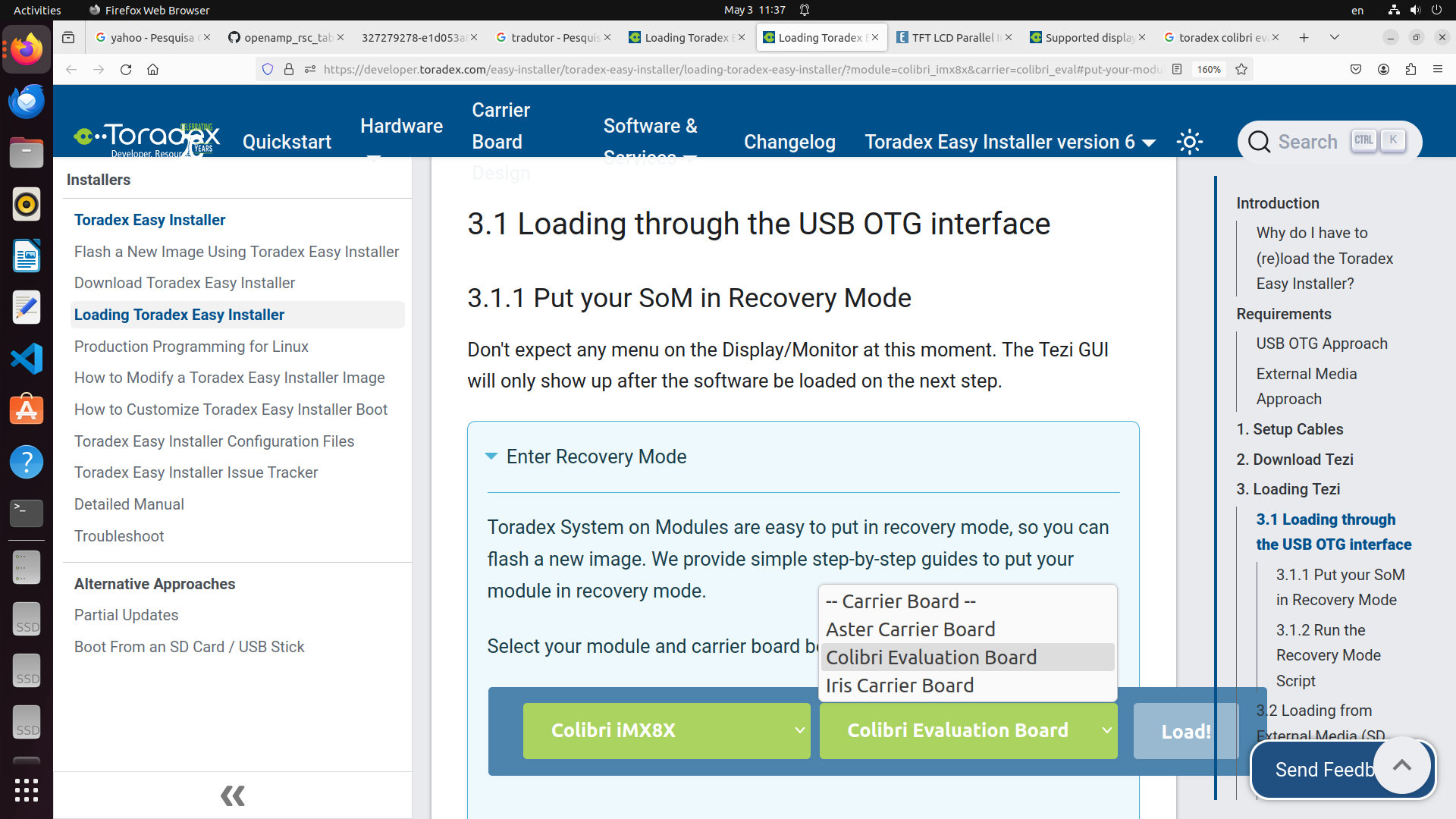
Task: Click the Load! button
Action: [x=1186, y=731]
